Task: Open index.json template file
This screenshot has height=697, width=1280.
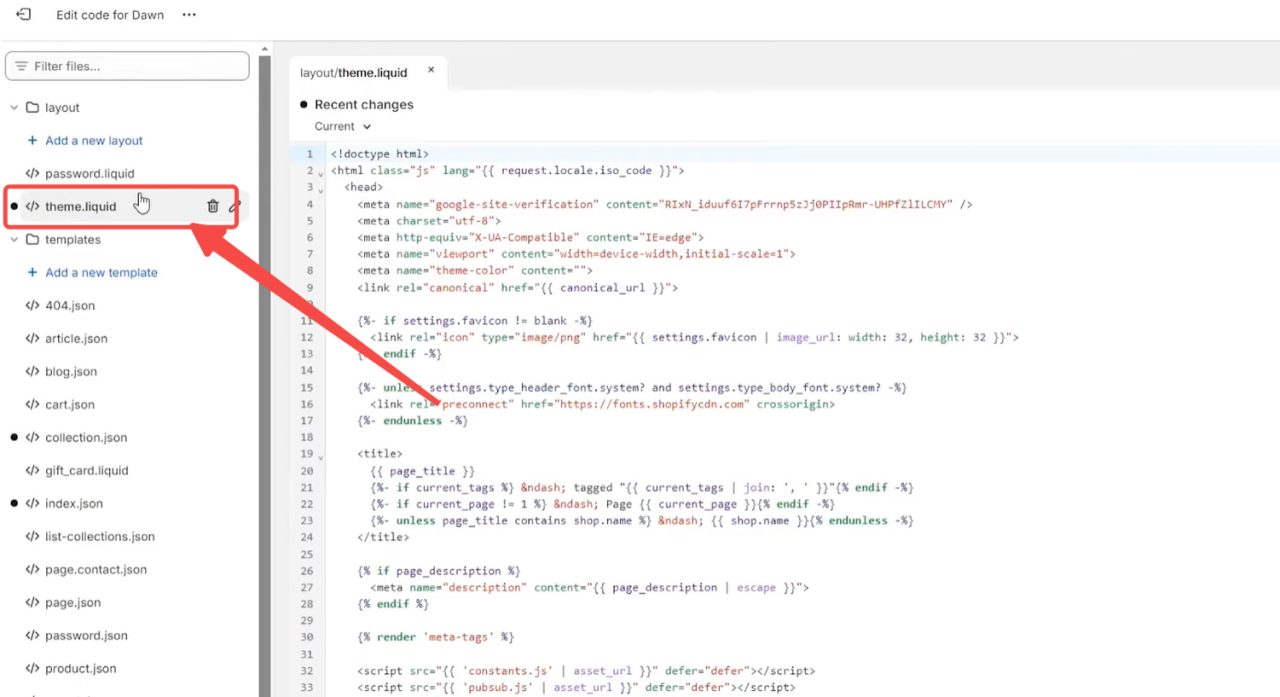Action: (74, 503)
